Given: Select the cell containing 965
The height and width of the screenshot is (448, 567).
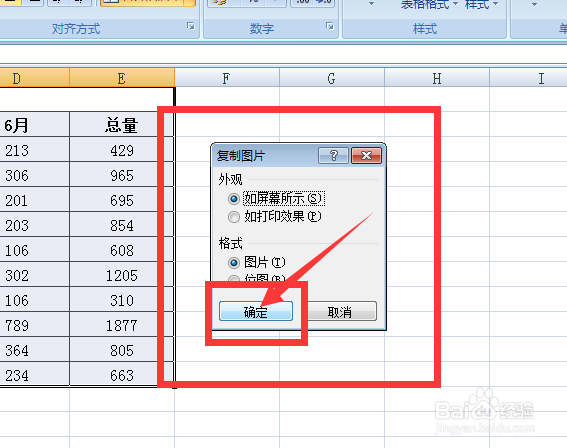Looking at the screenshot, I should [x=122, y=175].
